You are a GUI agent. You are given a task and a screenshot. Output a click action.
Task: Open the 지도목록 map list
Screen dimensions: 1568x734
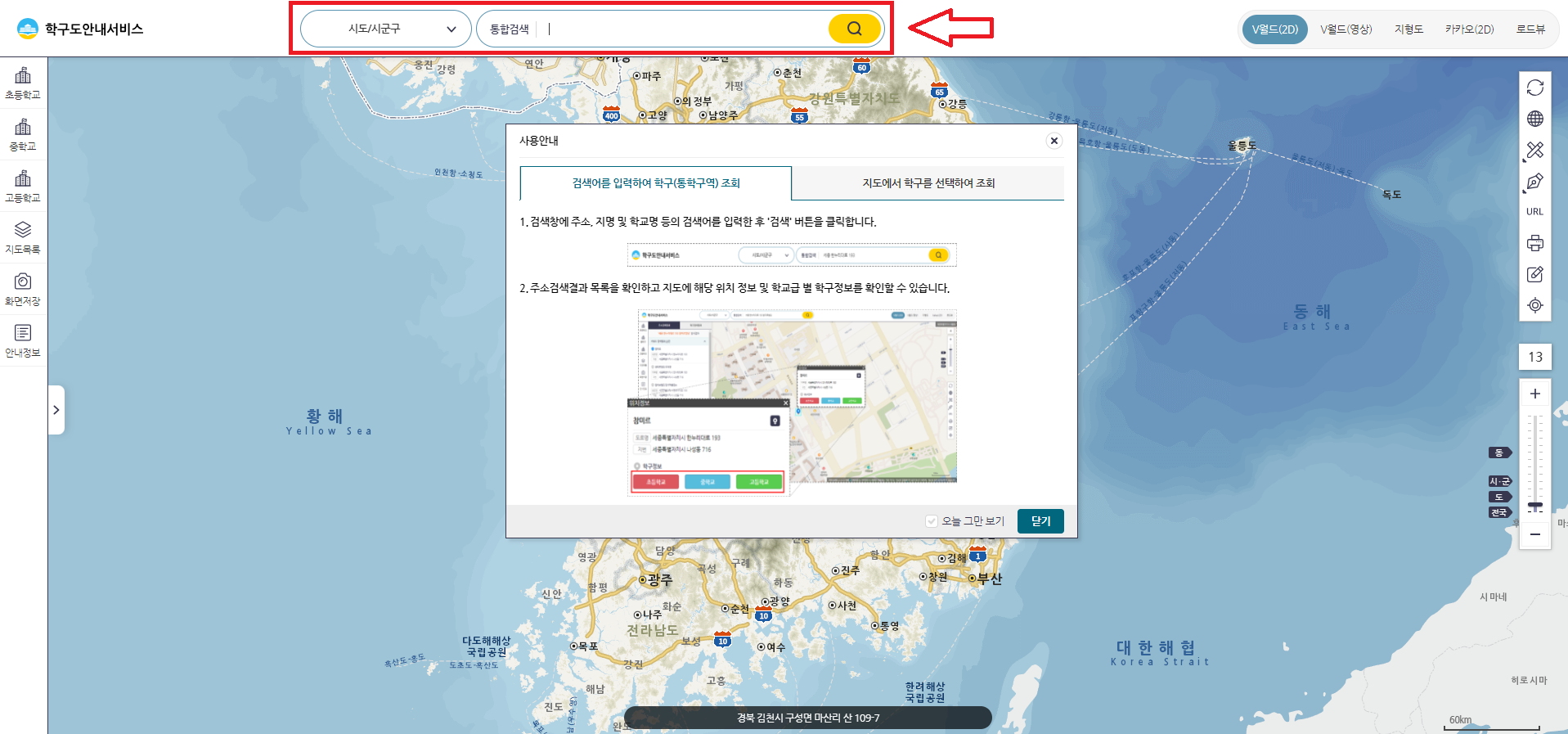point(23,238)
